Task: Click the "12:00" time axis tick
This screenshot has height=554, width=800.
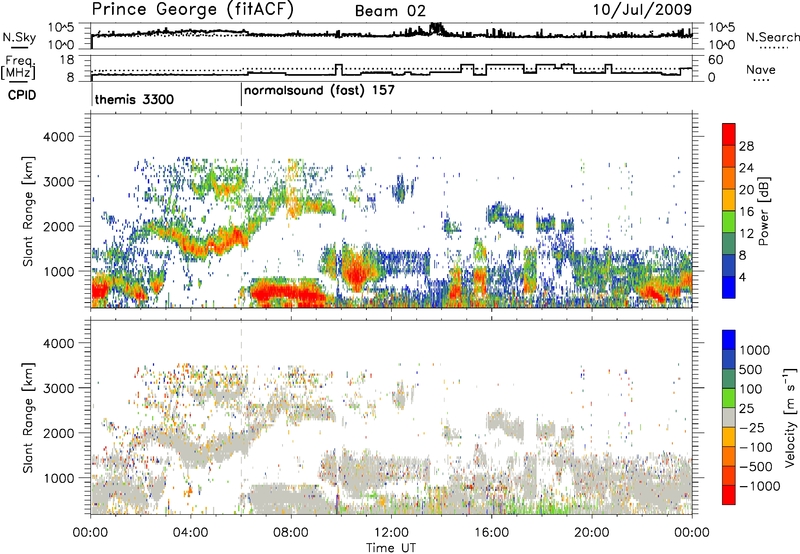Action: (391, 533)
